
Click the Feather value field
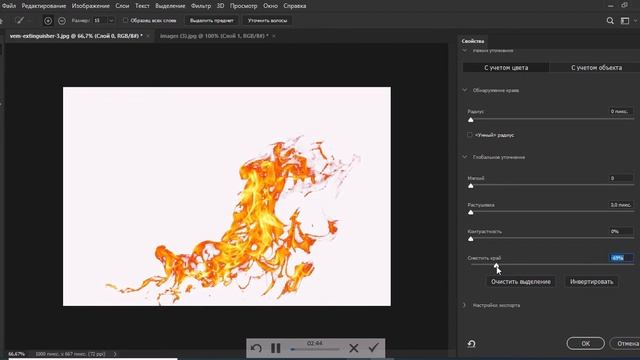620,205
